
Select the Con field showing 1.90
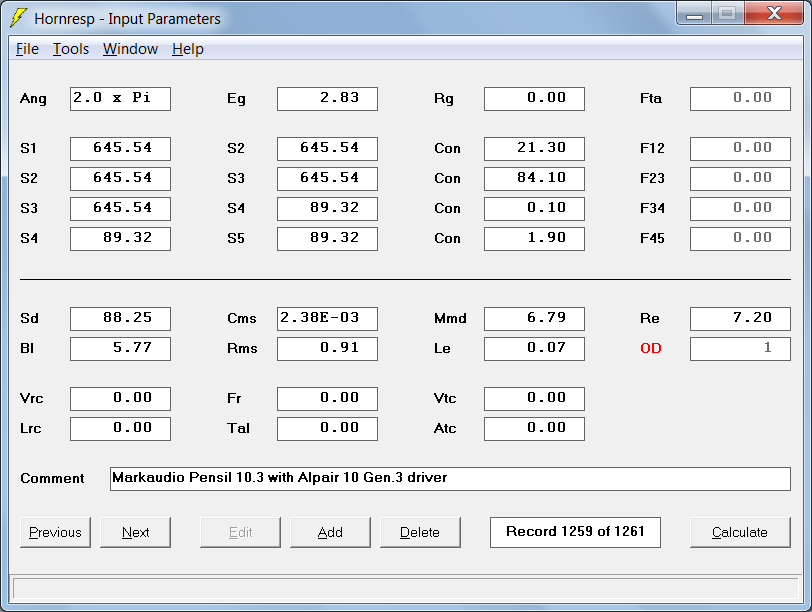[x=534, y=239]
